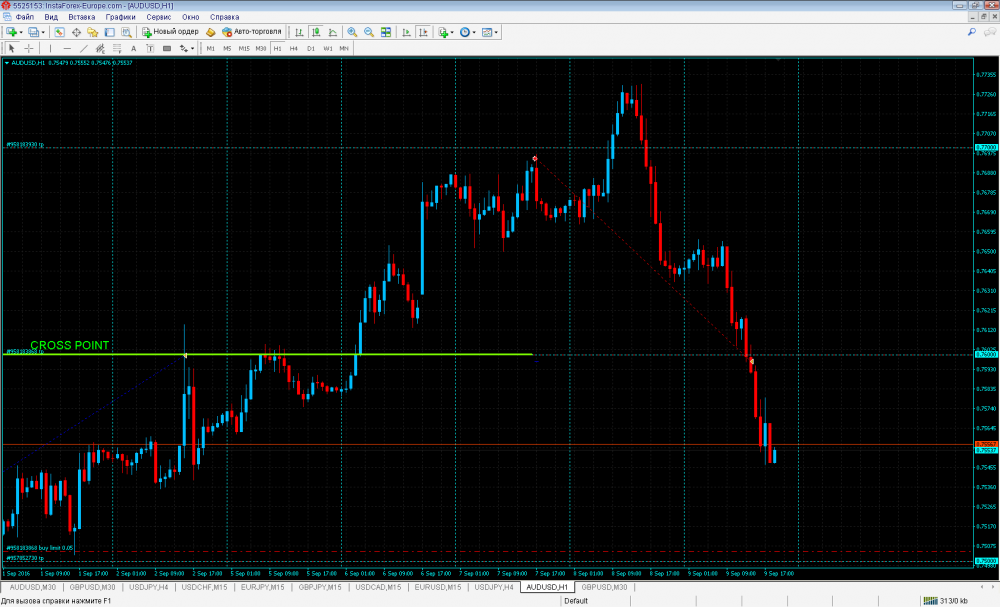1000x607 pixels.
Task: Select the Equidistant Channel tool
Action: (100, 48)
